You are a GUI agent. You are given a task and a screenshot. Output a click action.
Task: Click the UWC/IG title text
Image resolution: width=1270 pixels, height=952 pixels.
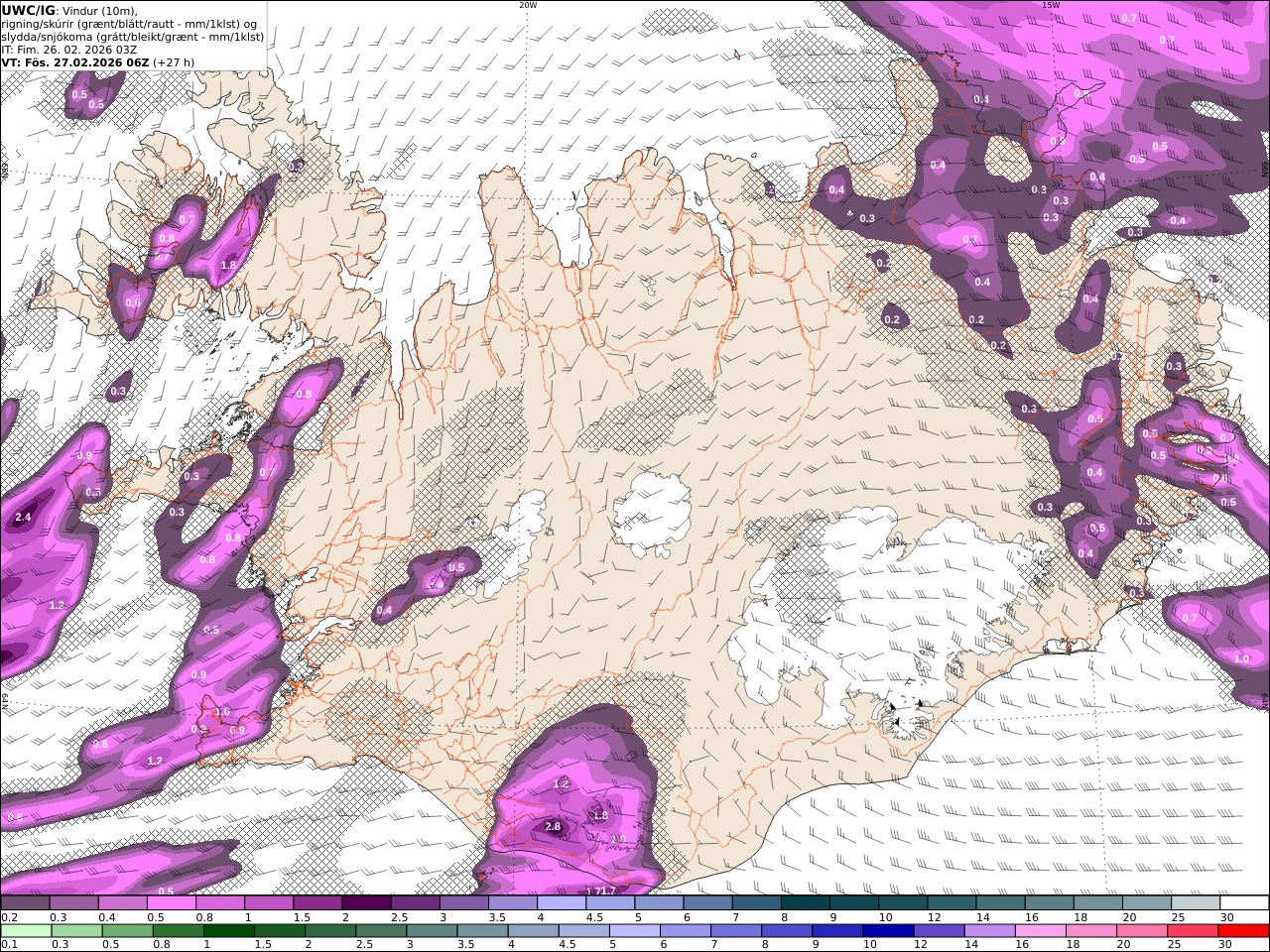pos(28,9)
